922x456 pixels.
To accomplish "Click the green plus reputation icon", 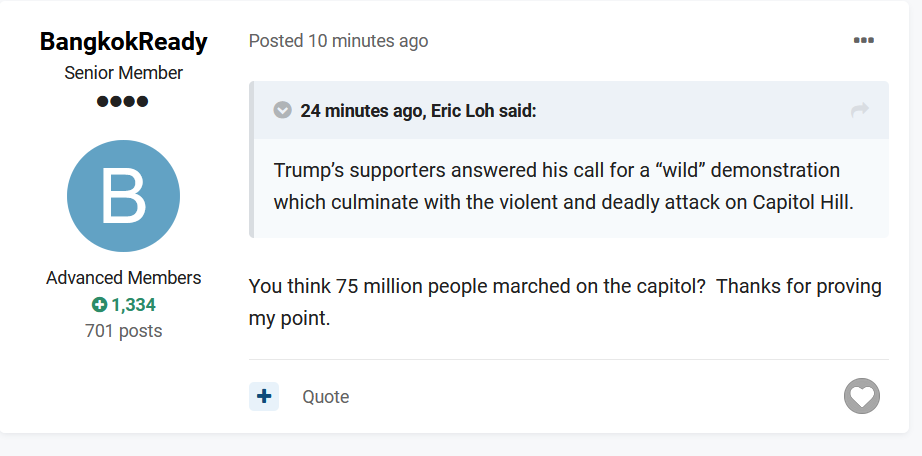I will coord(99,305).
